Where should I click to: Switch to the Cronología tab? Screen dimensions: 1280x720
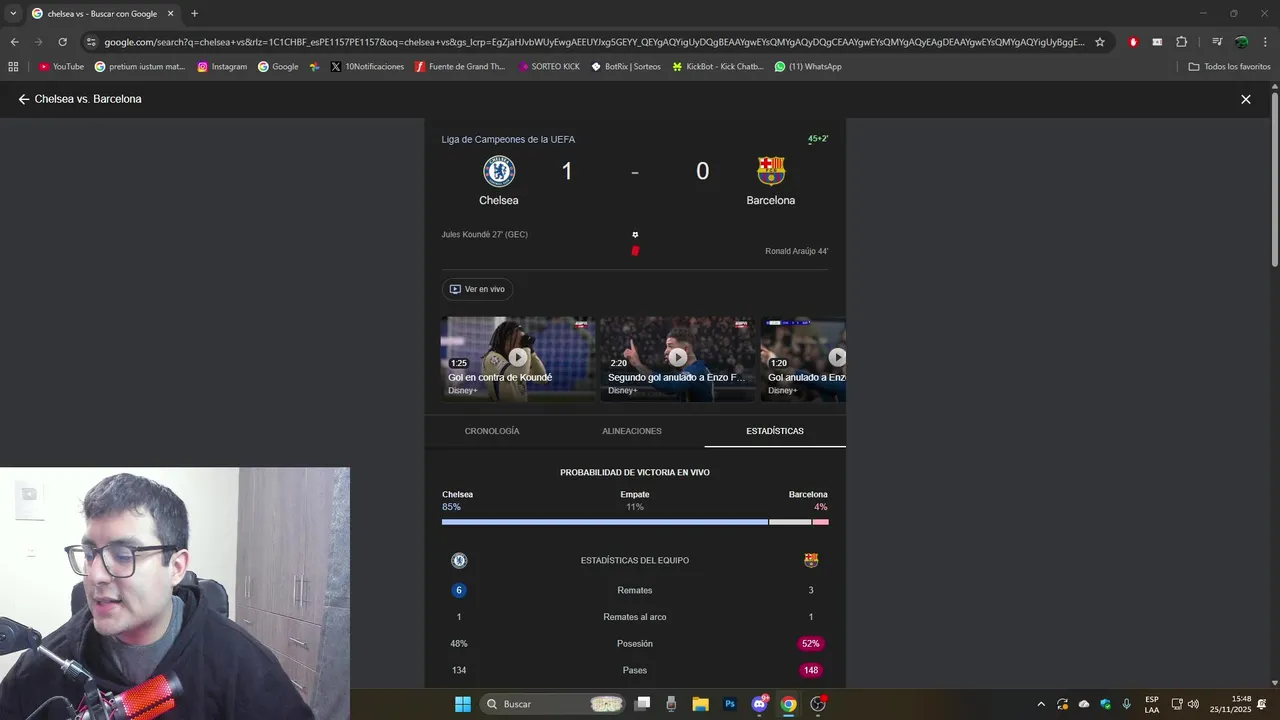[x=492, y=431]
